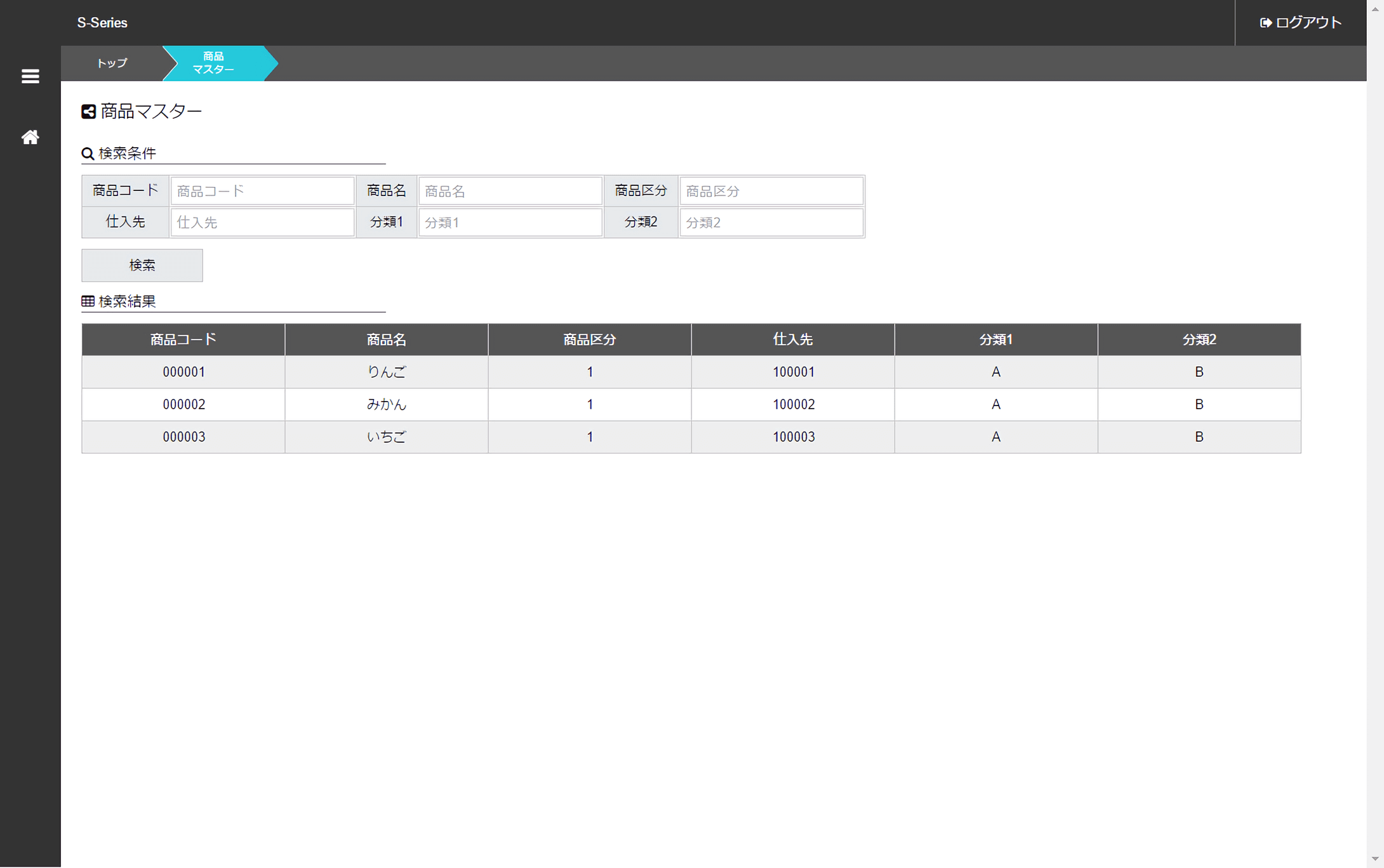This screenshot has height=868, width=1384.
Task: Click supplier 100003 in いちご row
Action: 793,437
